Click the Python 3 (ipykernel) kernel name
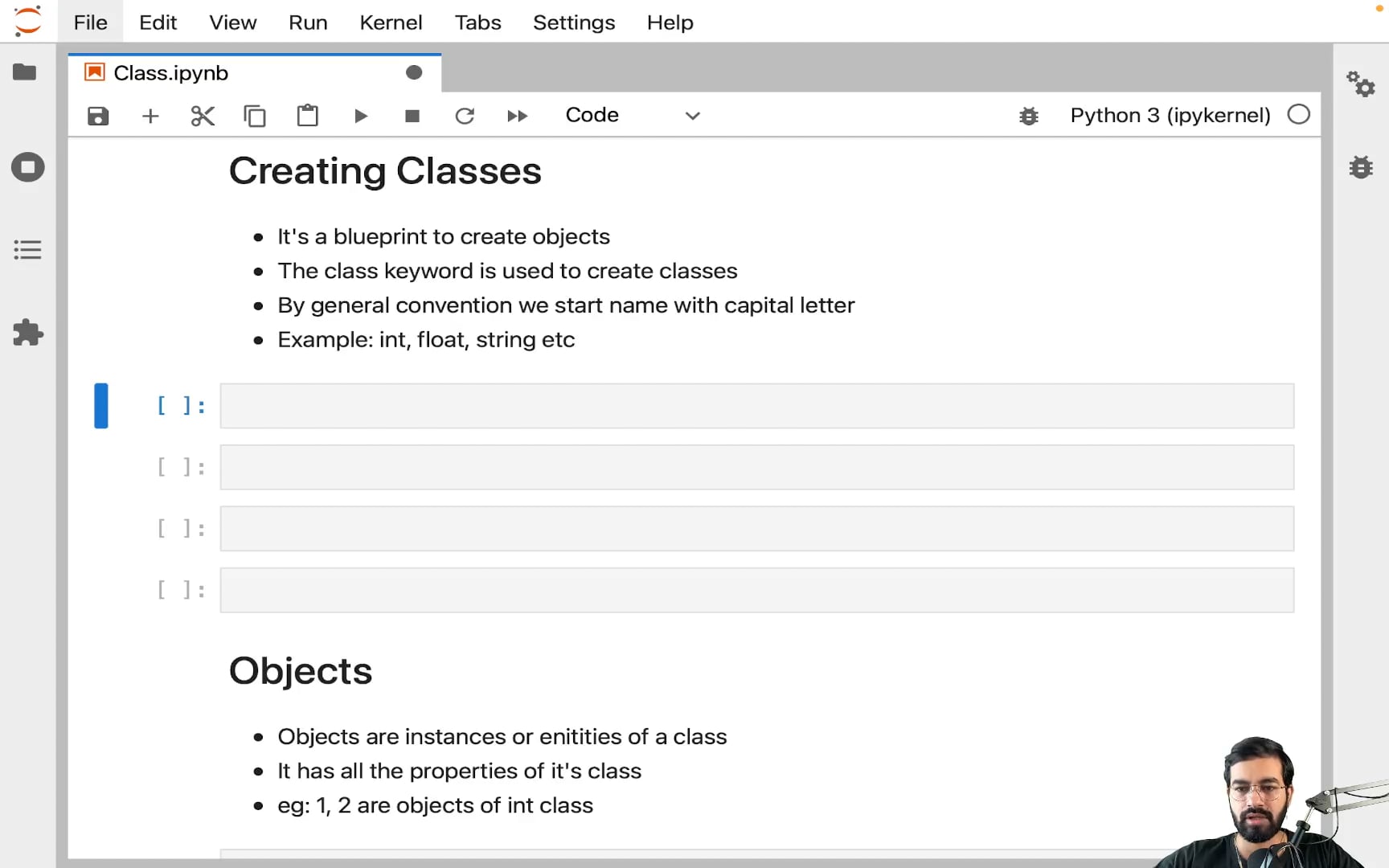Viewport: 1389px width, 868px height. [x=1170, y=116]
